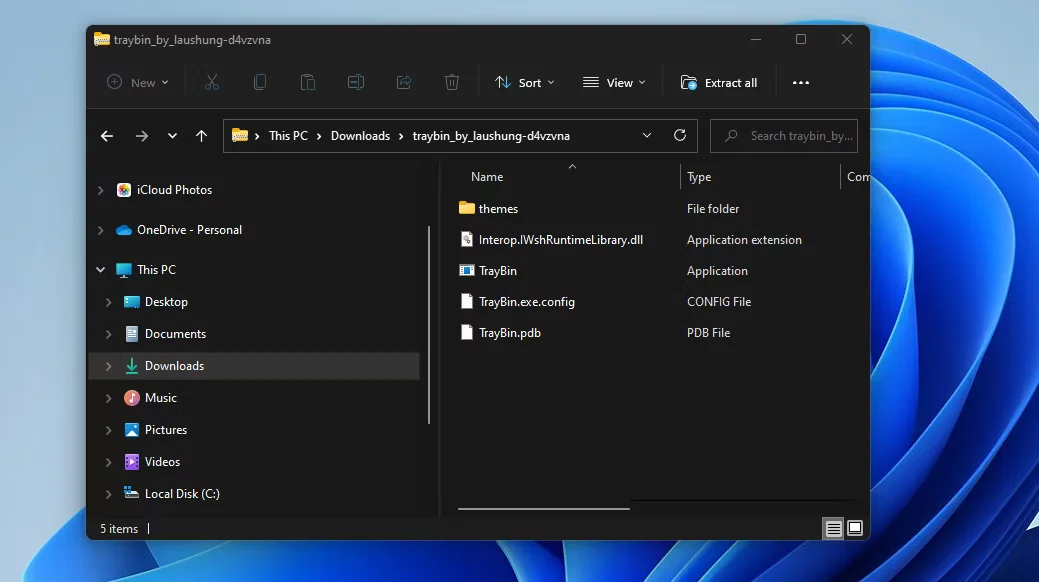Click This PC in the breadcrumb path

[288, 135]
